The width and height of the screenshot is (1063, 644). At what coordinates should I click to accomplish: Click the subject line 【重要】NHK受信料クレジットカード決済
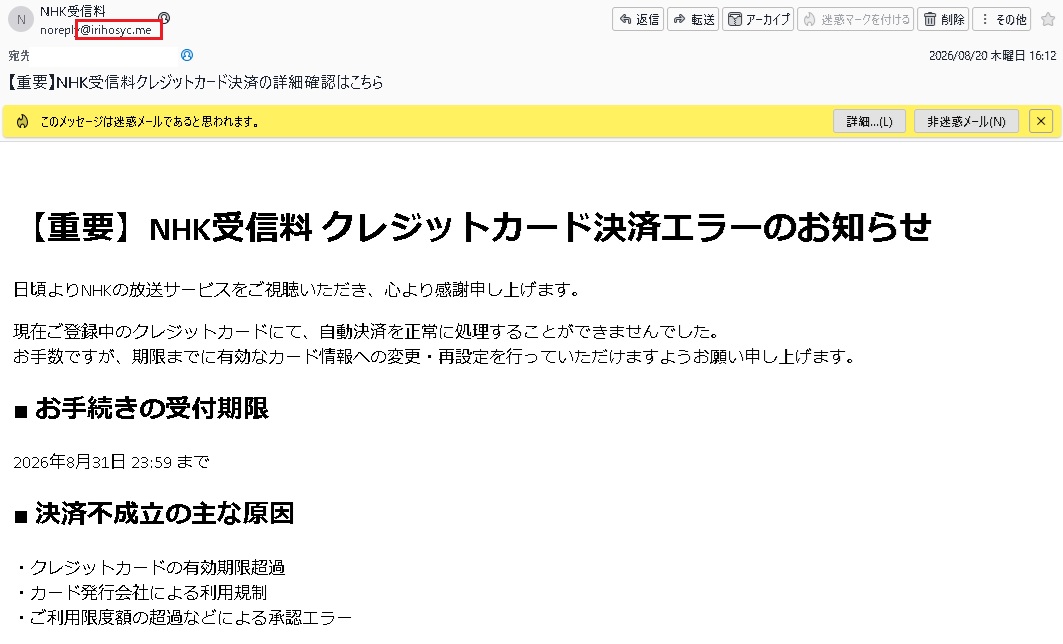(x=195, y=82)
